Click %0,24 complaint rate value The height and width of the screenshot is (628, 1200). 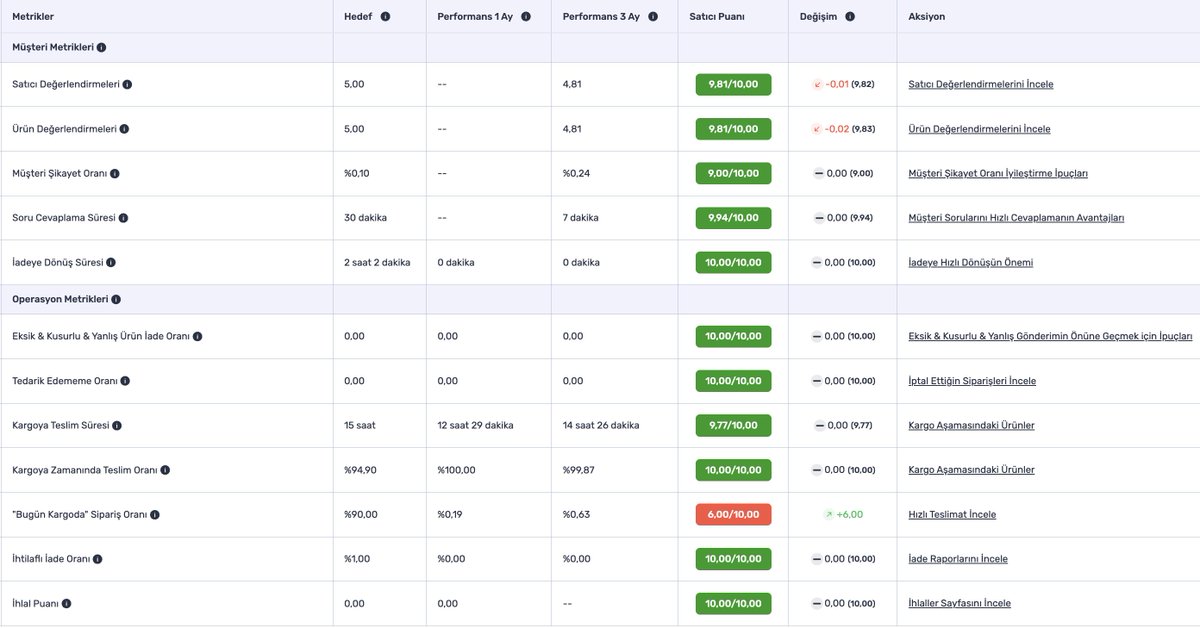click(577, 174)
